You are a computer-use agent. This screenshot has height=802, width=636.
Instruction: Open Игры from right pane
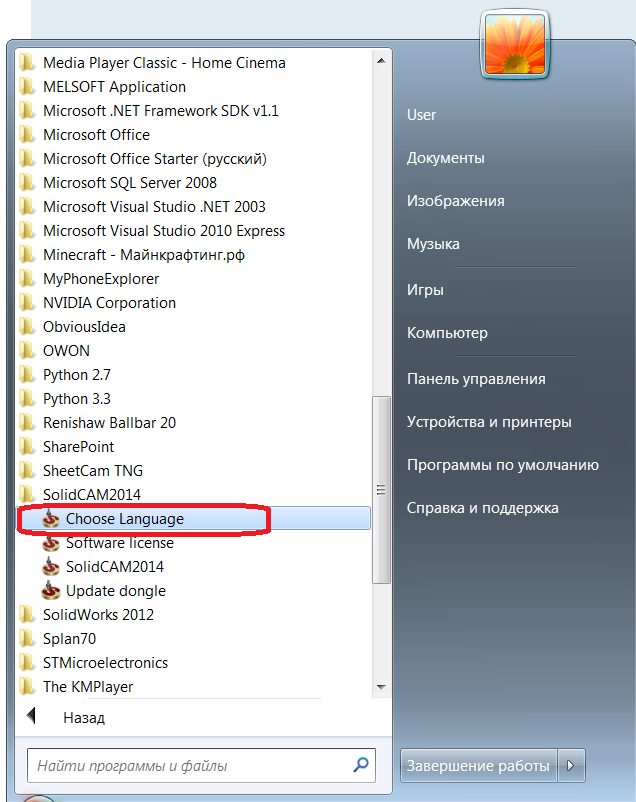(x=425, y=290)
